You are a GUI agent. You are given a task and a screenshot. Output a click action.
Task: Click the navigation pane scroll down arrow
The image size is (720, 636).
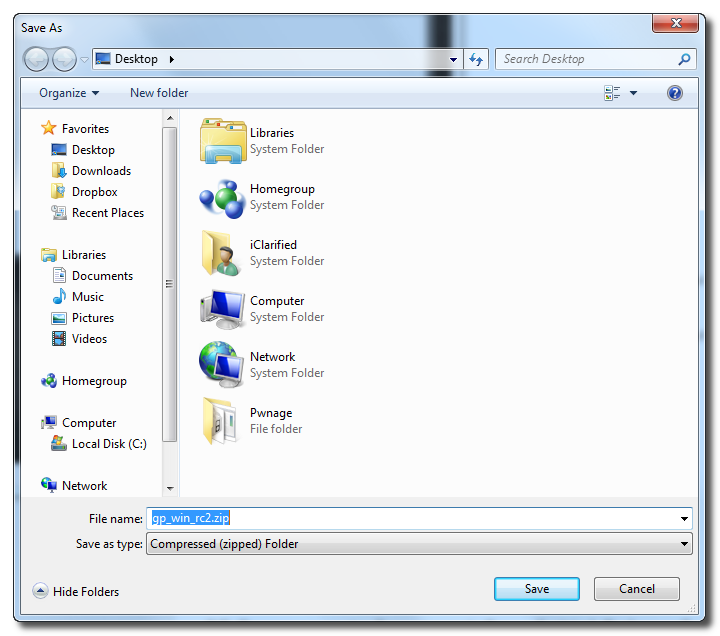coord(170,488)
